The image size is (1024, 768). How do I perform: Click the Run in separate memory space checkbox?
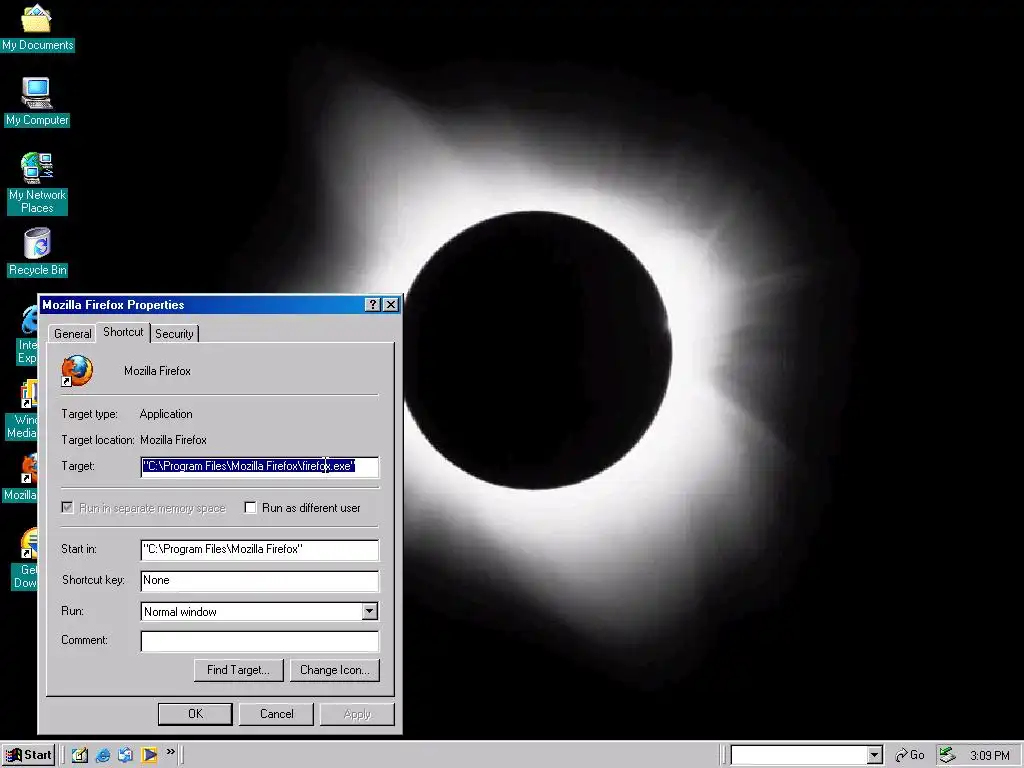[67, 507]
